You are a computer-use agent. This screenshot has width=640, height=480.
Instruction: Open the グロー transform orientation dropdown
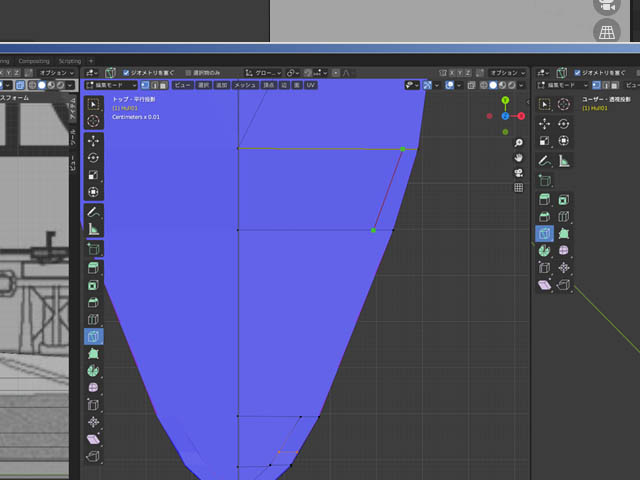263,73
